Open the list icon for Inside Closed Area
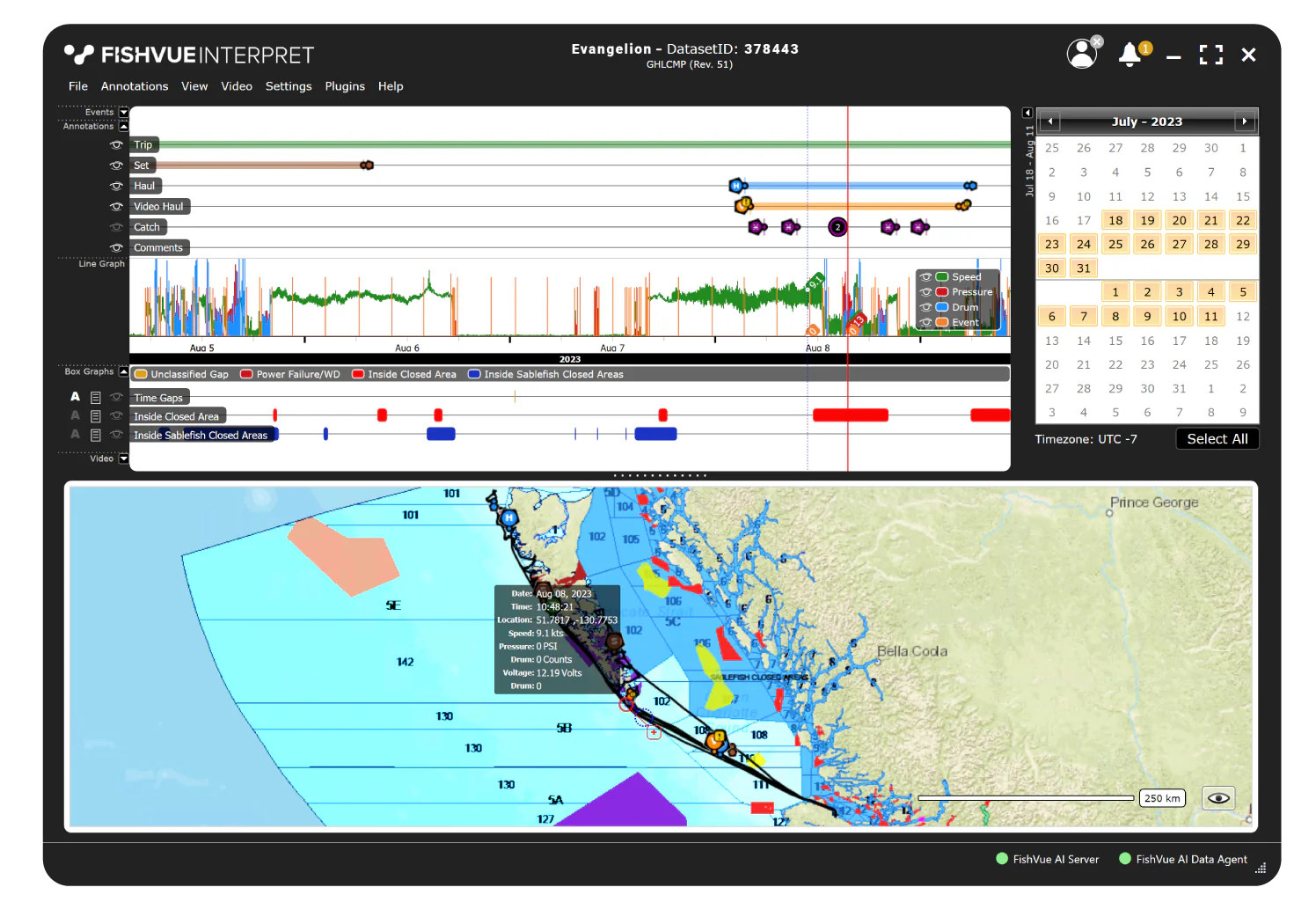This screenshot has height=924, width=1316. point(96,416)
